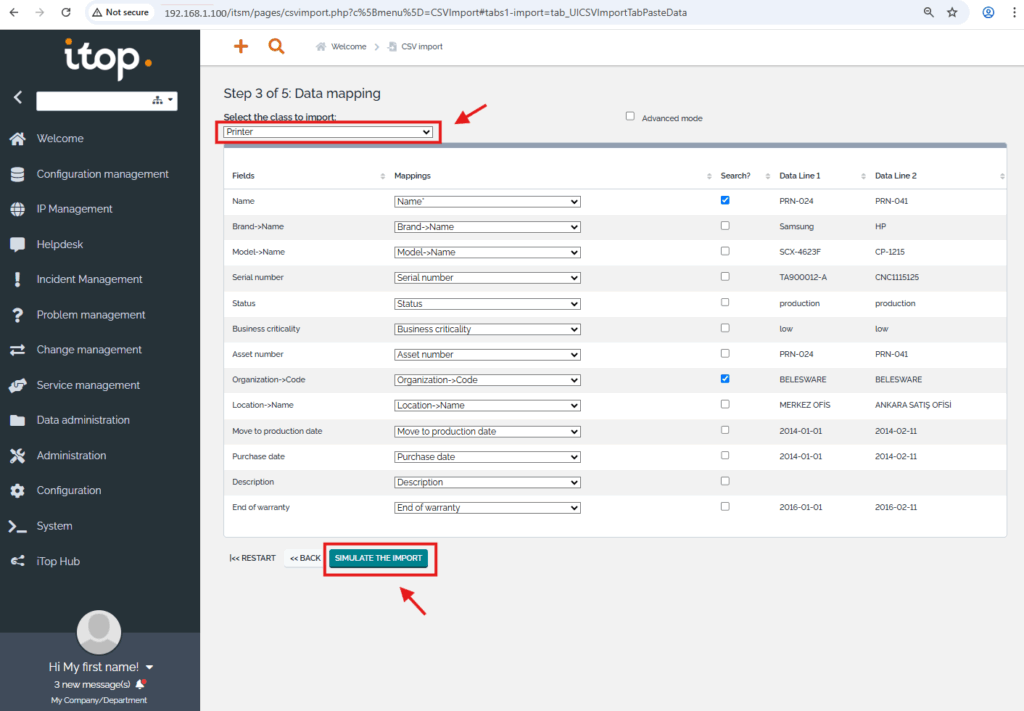Click the orange plus create icon
Image resolution: width=1024 pixels, height=711 pixels.
click(240, 47)
